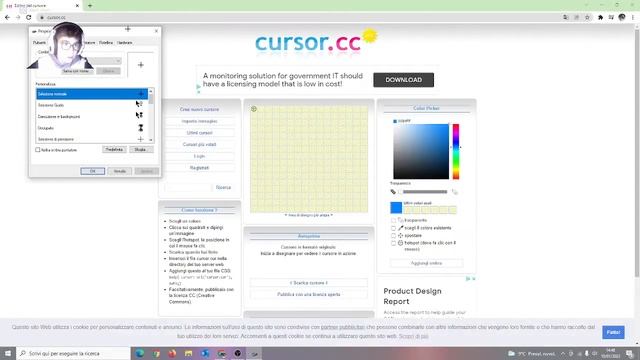Image resolution: width=640 pixels, height=360 pixels.
Task: Click the current blue color swatch
Action: click(396, 208)
